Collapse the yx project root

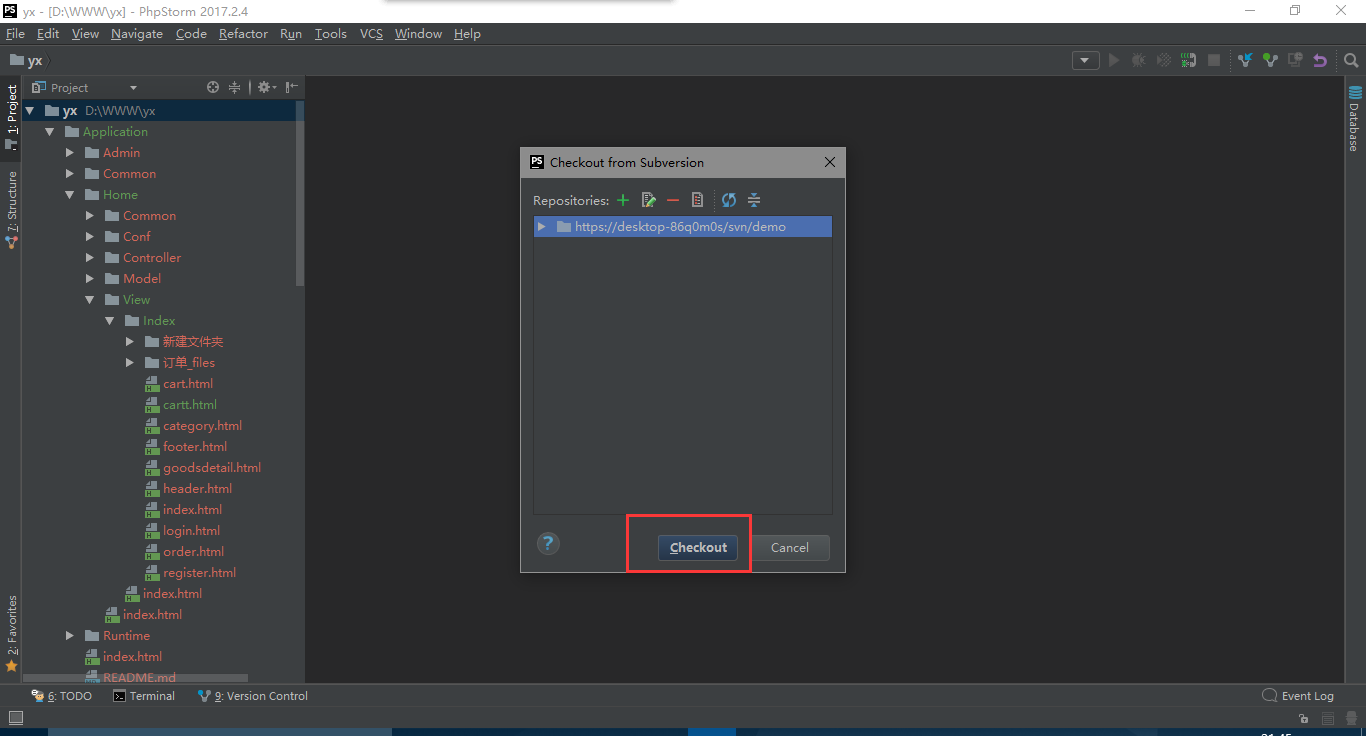pos(30,111)
